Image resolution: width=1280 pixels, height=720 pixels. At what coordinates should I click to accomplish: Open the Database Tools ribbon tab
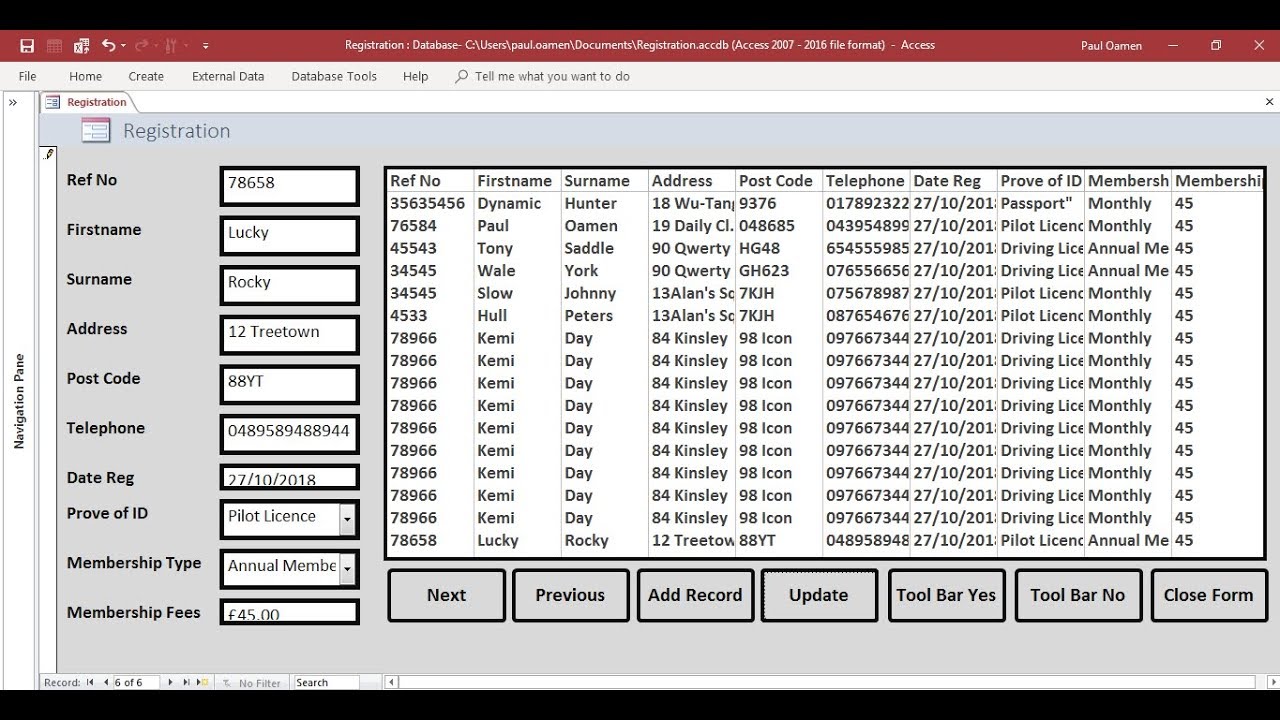click(334, 76)
